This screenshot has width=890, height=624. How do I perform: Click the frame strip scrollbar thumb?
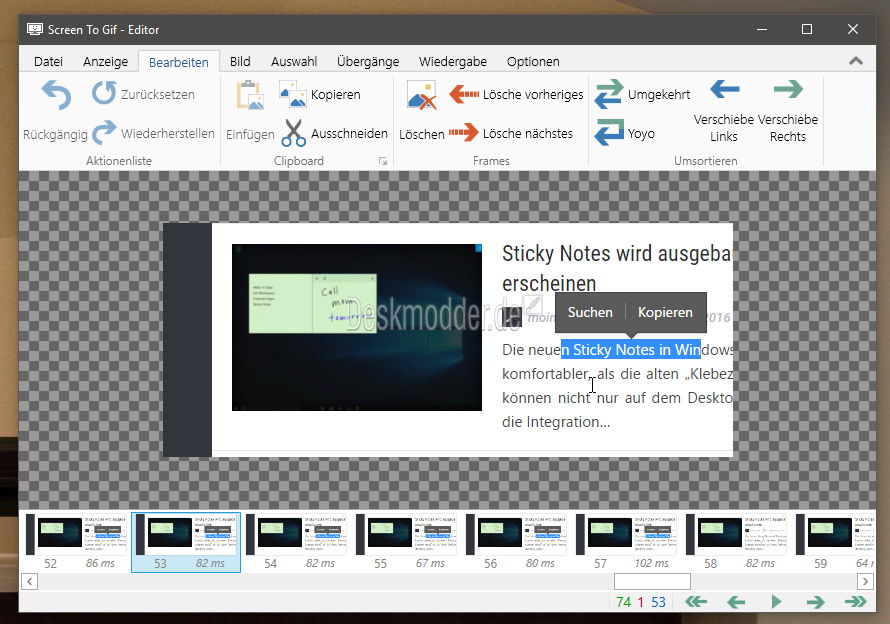tap(652, 581)
